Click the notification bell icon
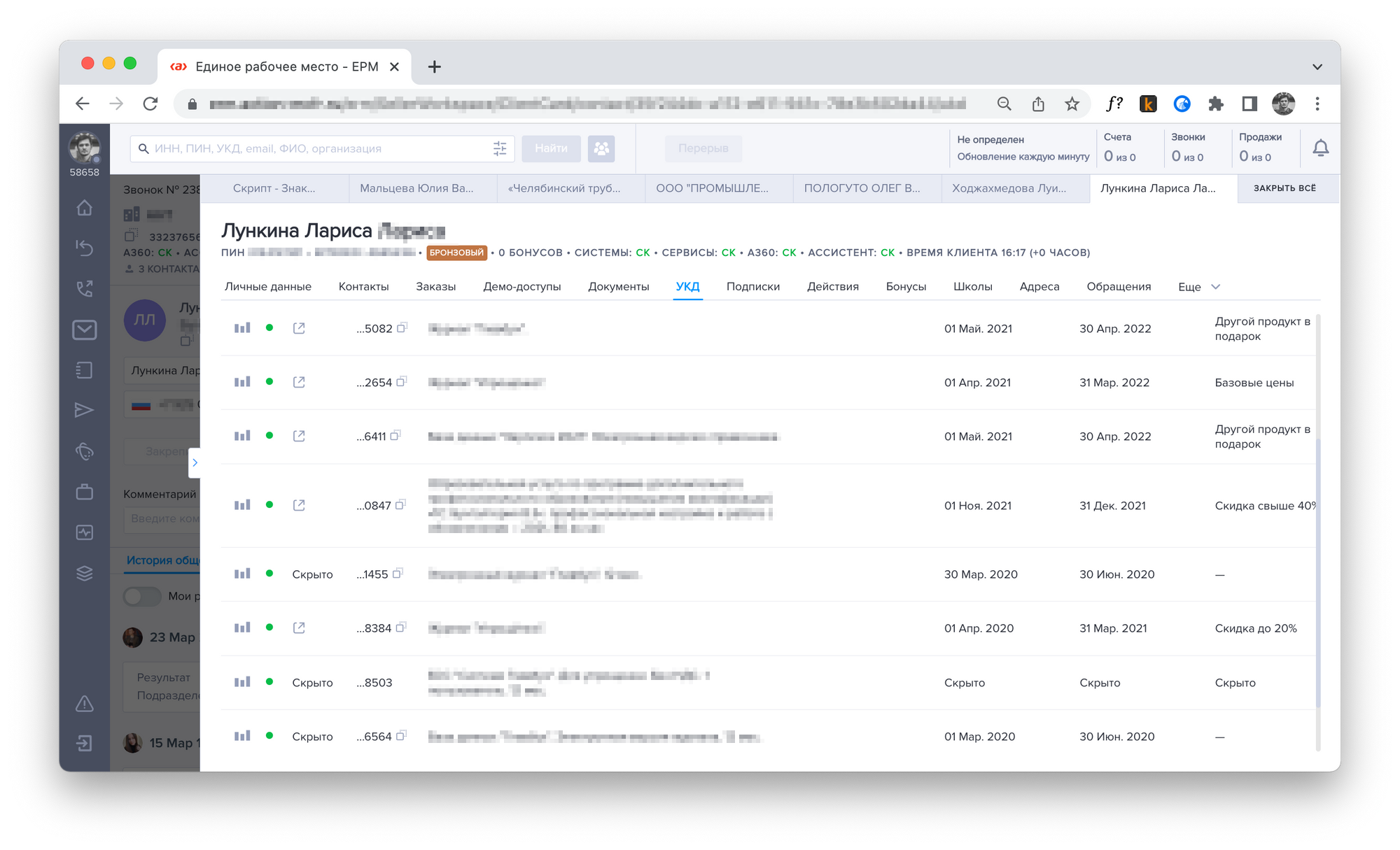 1320,148
